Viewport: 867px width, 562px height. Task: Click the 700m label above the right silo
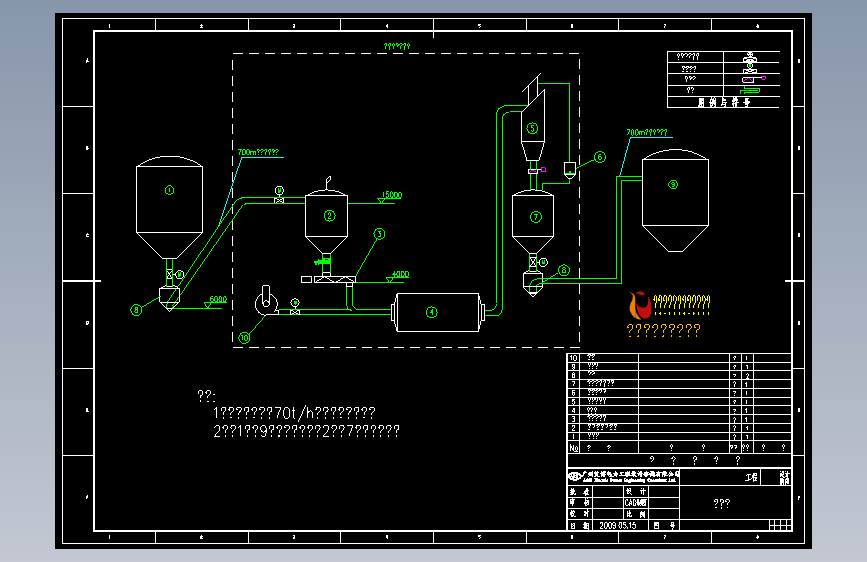647,132
